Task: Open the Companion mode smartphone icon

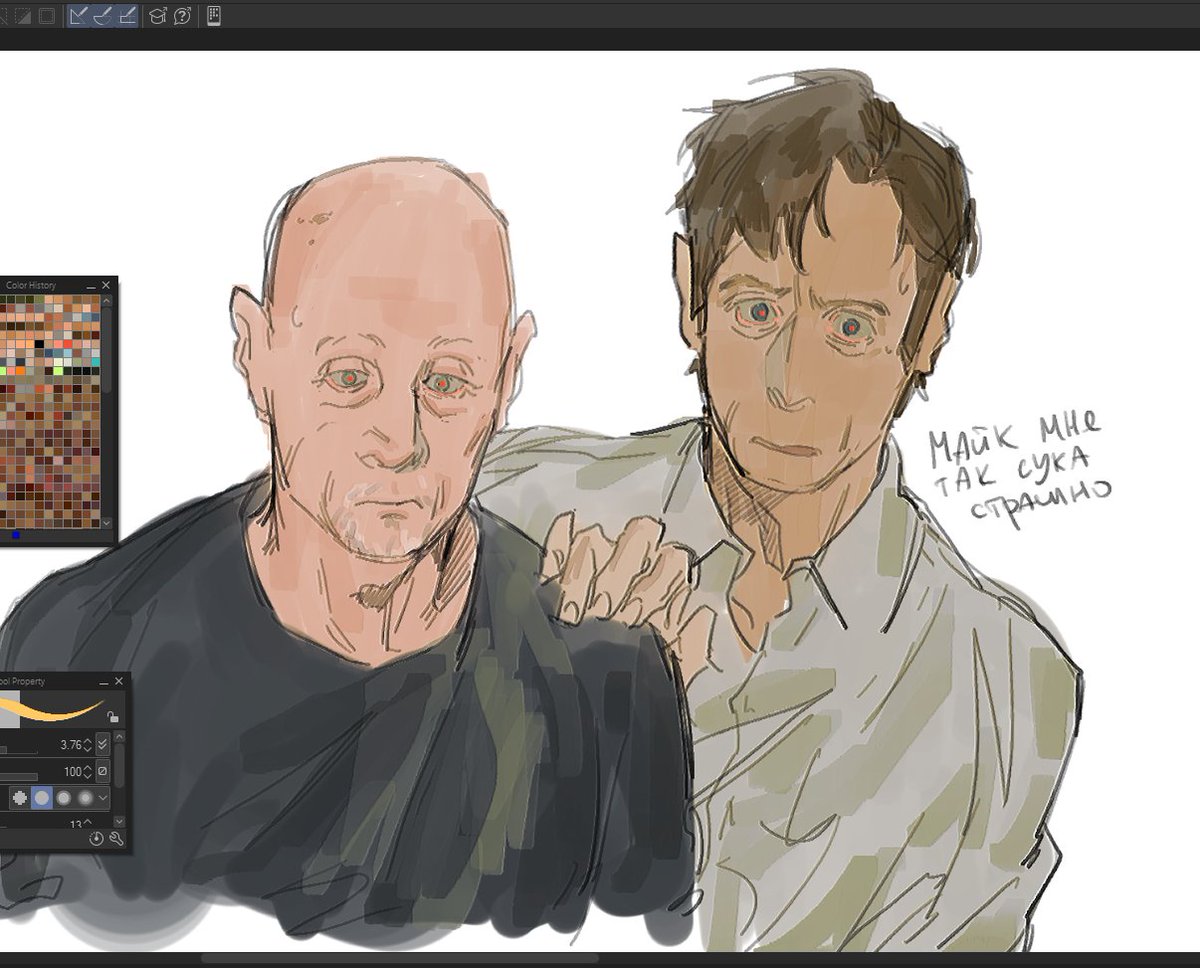Action: (x=213, y=15)
